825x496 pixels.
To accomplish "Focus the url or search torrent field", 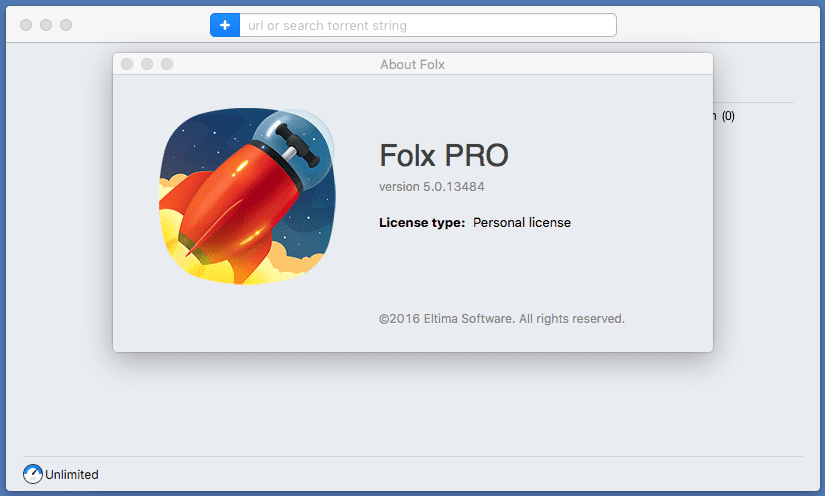I will point(428,25).
